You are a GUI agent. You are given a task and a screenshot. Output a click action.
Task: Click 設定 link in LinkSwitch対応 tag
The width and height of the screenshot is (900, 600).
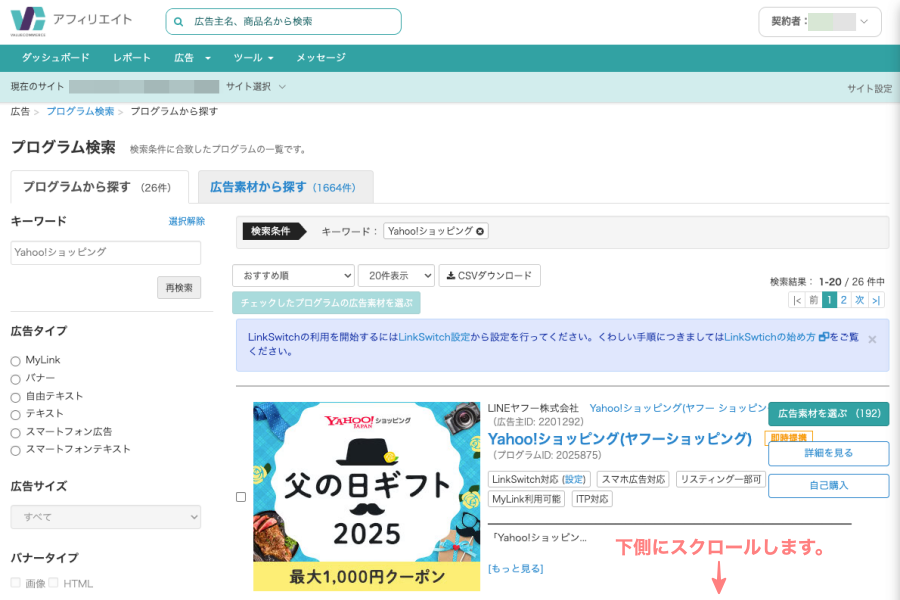[574, 479]
